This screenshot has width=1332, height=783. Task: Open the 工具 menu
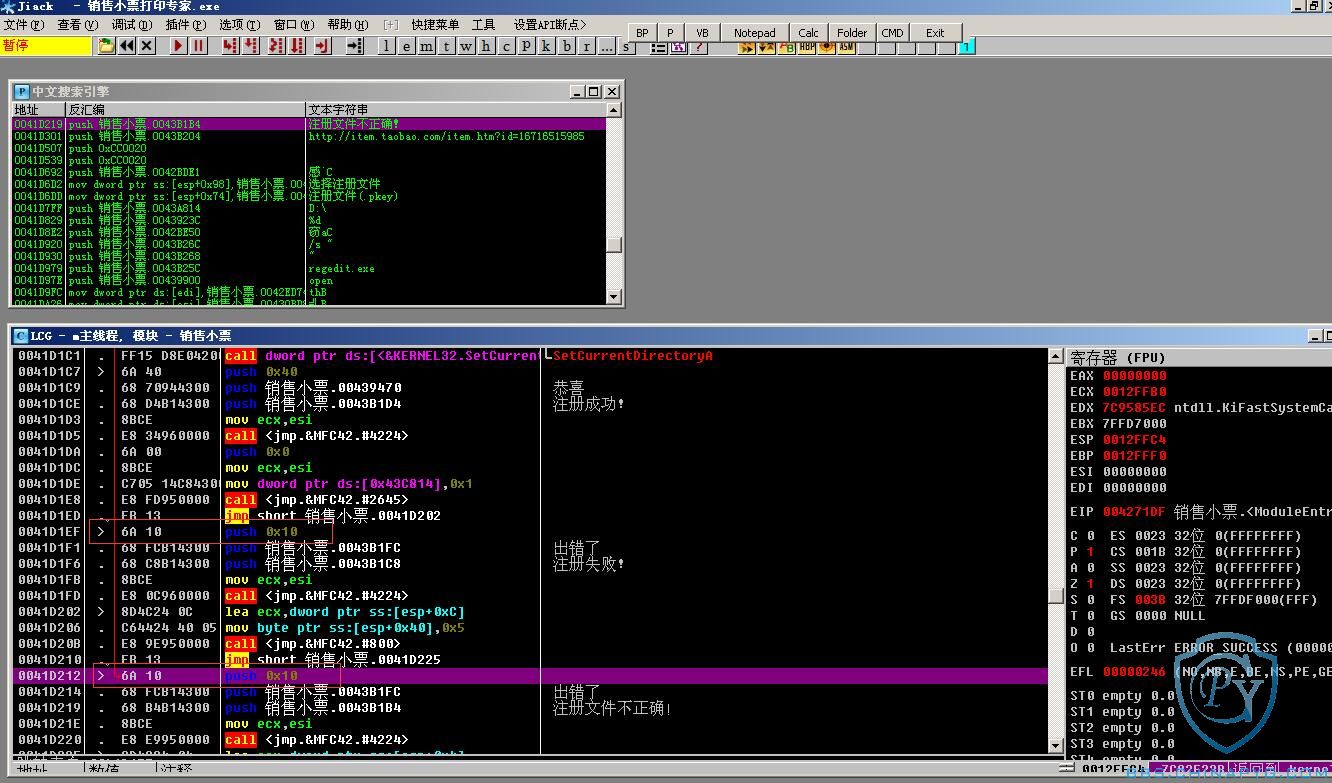coord(483,24)
